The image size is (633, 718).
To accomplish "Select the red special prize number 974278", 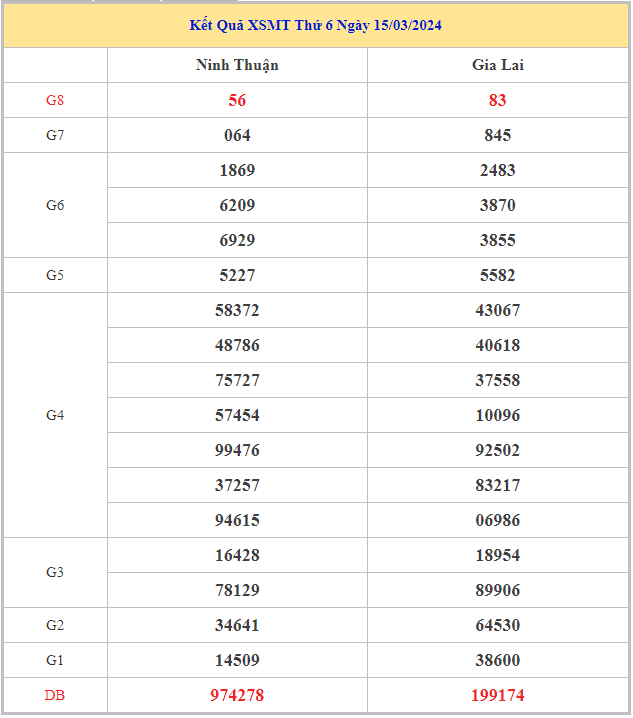I will [x=237, y=695].
